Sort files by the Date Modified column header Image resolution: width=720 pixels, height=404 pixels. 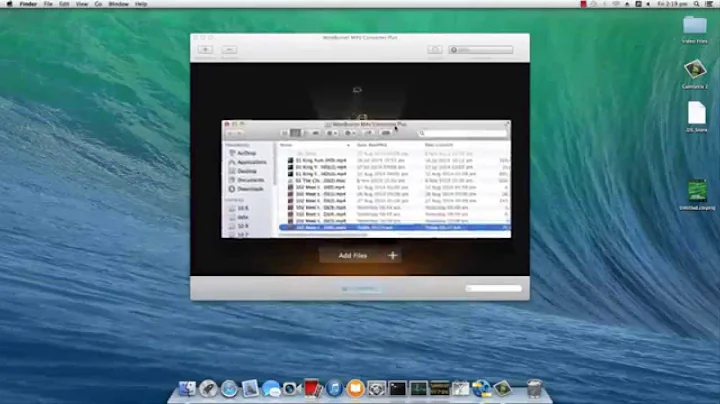[x=387, y=145]
